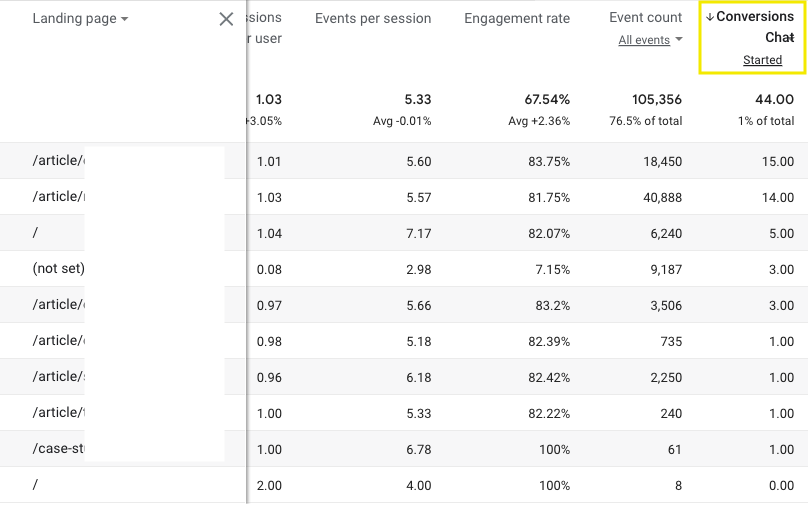808x505 pixels.
Task: Click the 40,888 event count value
Action: coord(655,197)
